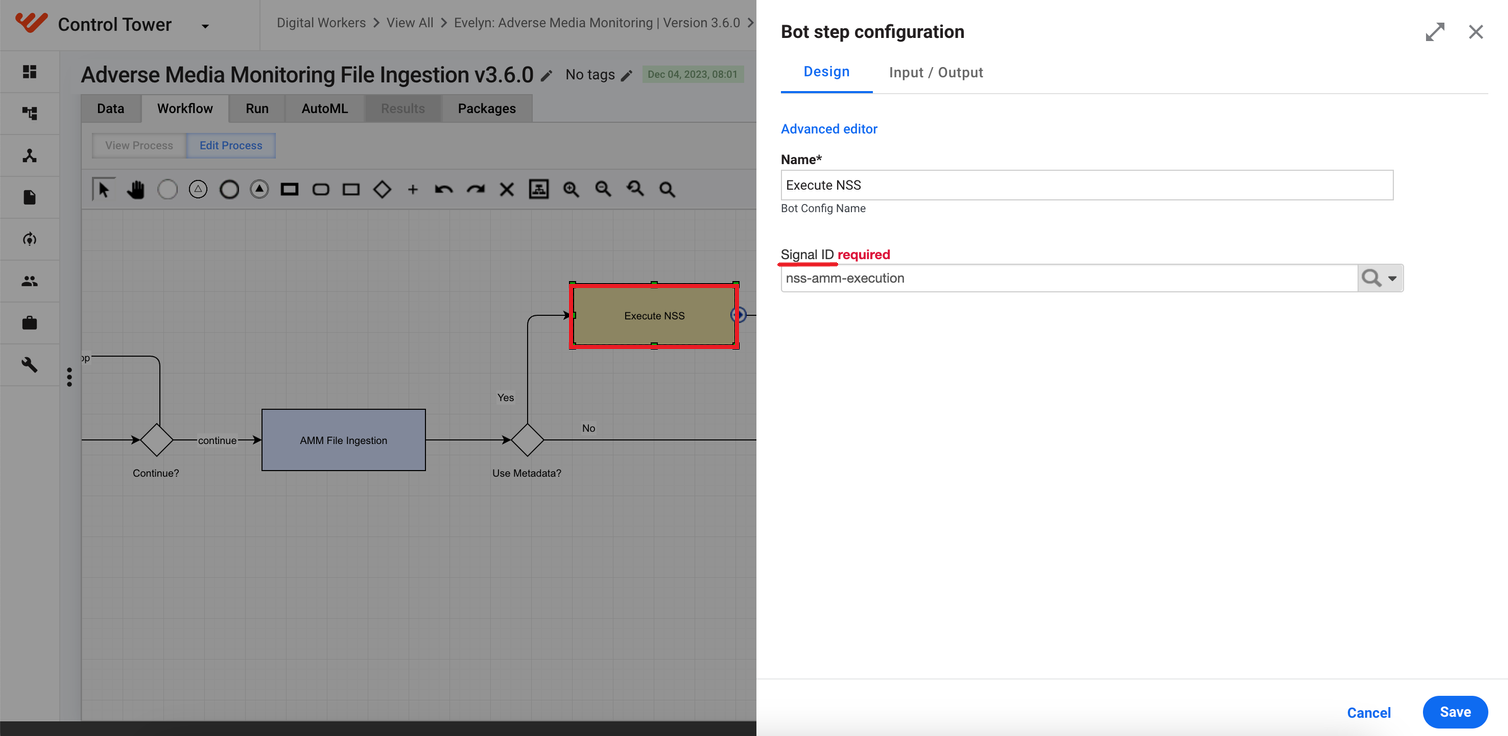Undo the last workflow edit
Screen dimensions: 1508x736
point(444,189)
